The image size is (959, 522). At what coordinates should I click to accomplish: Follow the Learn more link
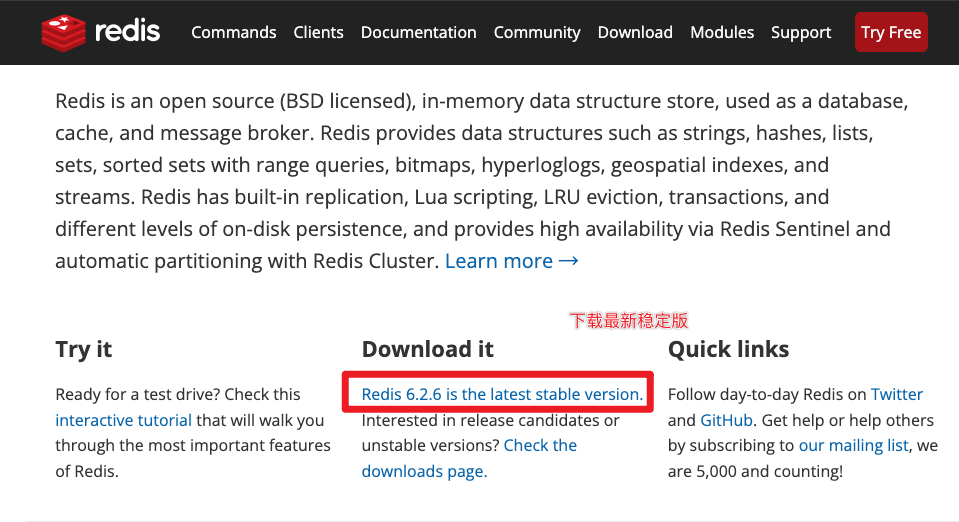click(x=498, y=261)
